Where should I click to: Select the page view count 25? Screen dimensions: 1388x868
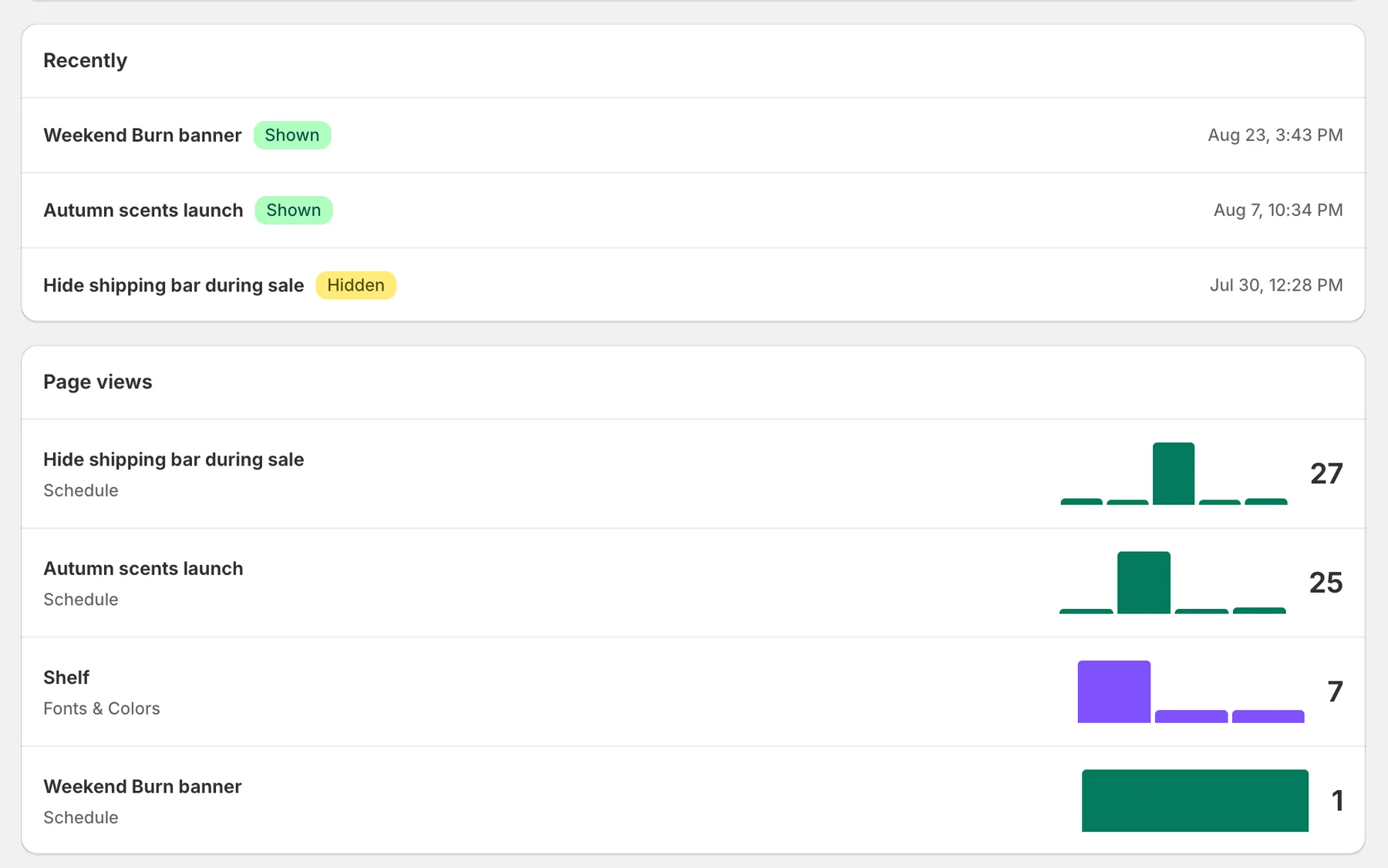(1326, 583)
